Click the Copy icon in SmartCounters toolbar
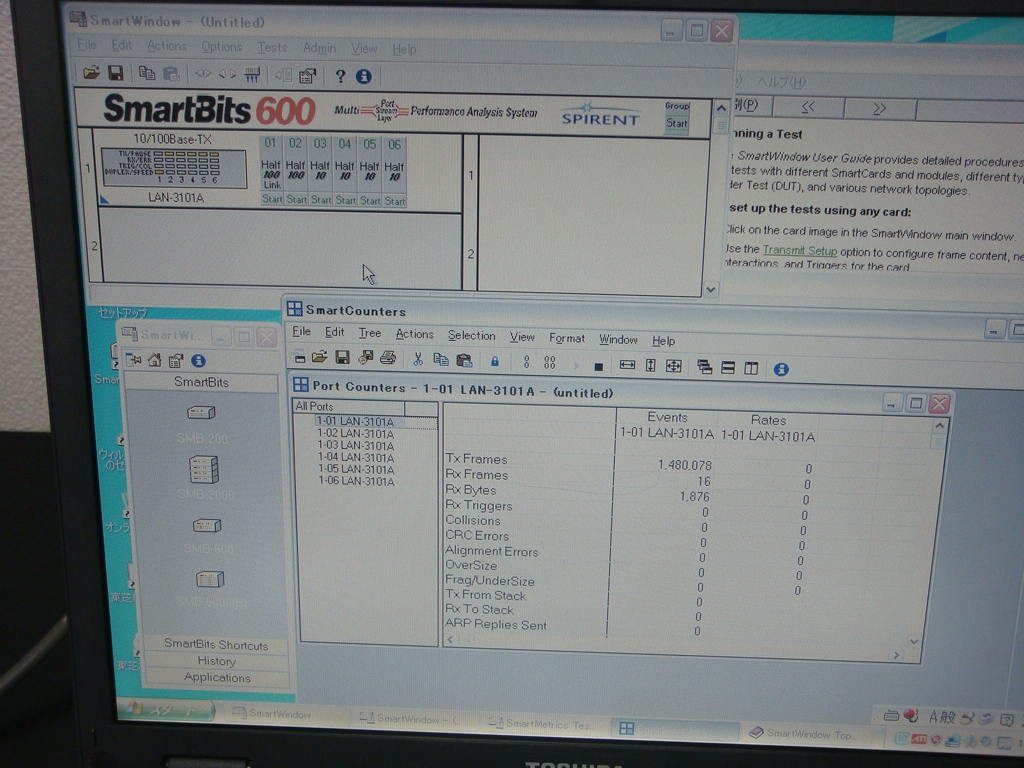Viewport: 1024px width, 768px height. pyautogui.click(x=441, y=360)
